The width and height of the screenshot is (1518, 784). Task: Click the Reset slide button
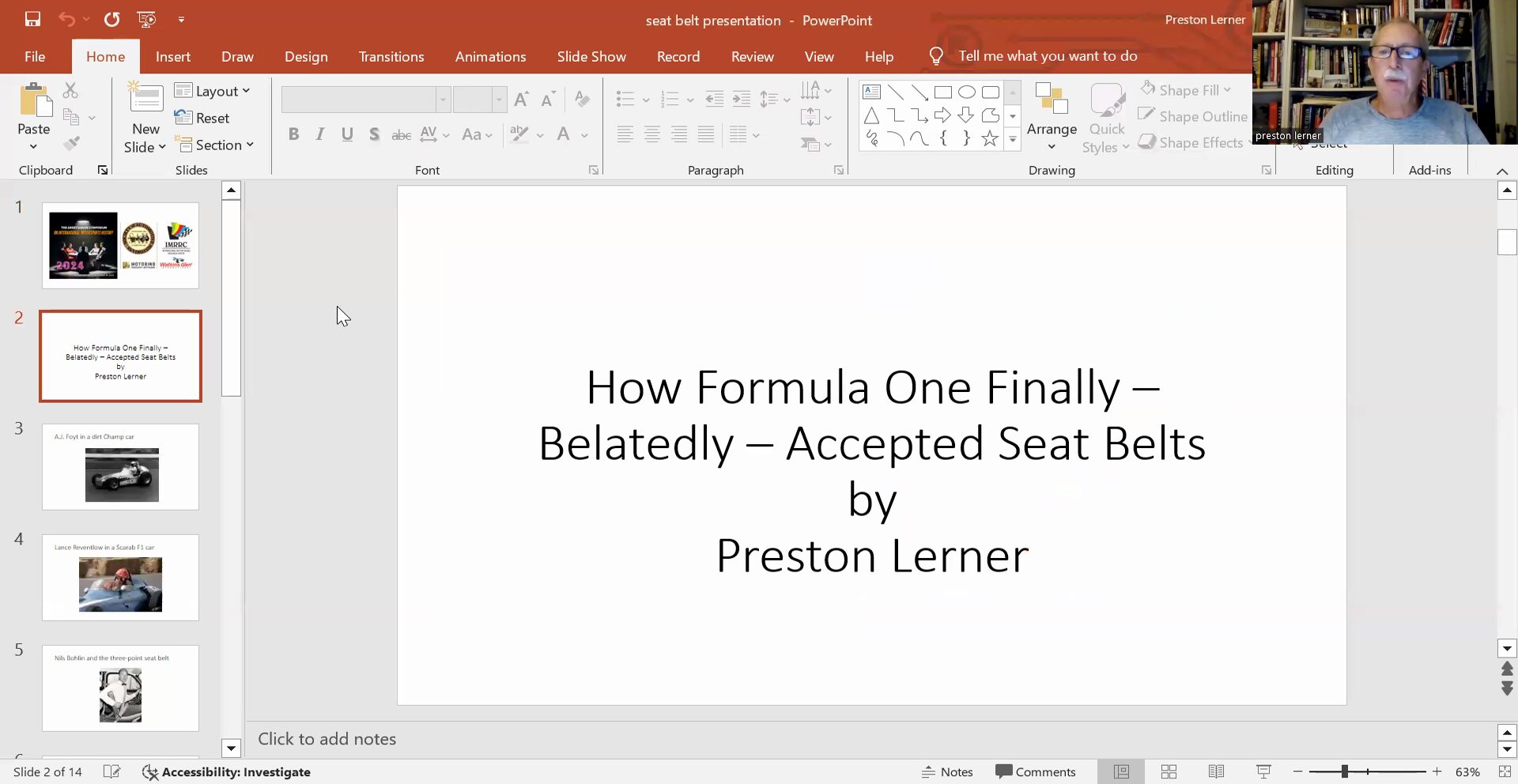coord(202,118)
